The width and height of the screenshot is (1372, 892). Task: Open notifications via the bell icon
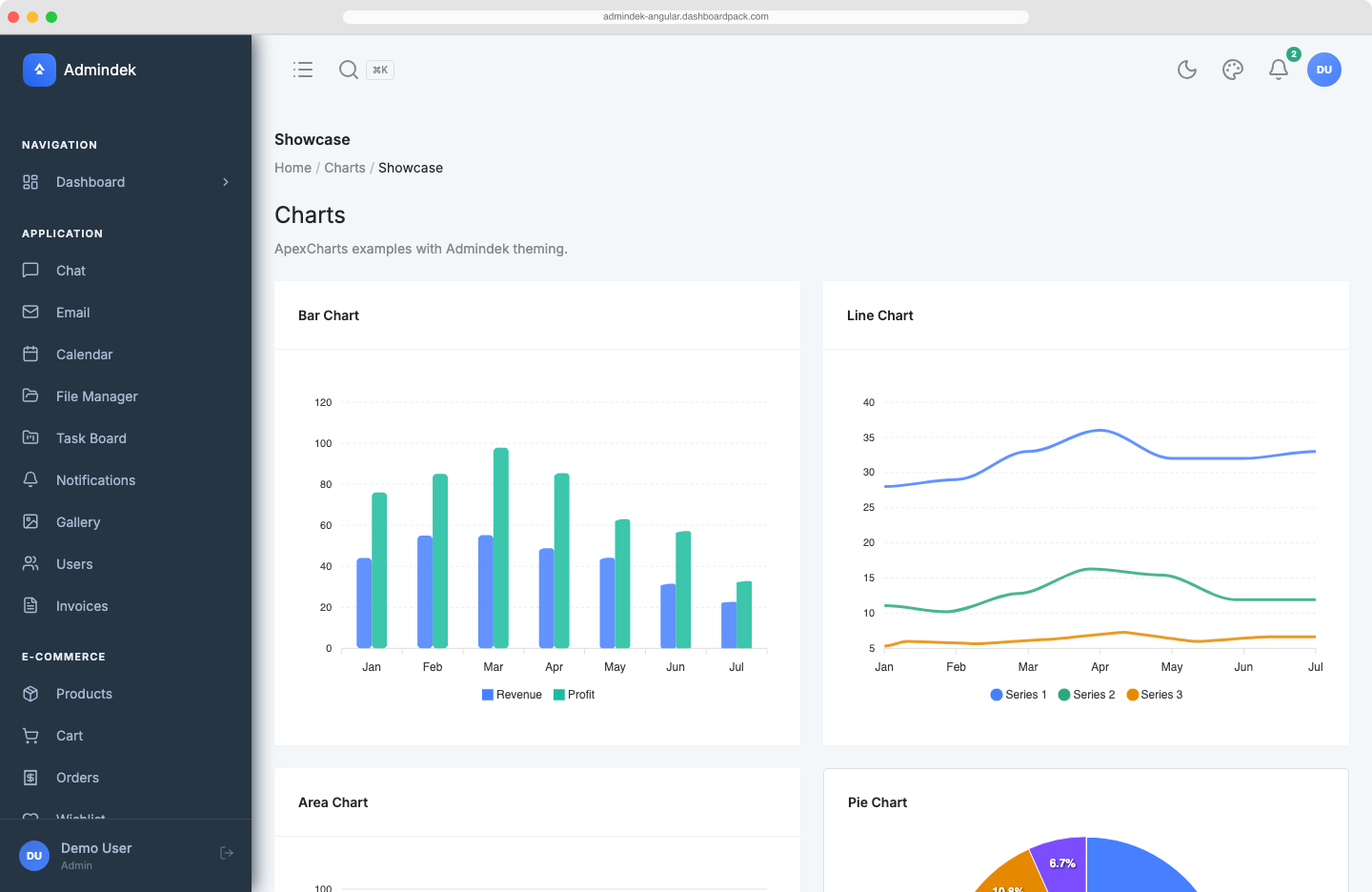(1278, 70)
